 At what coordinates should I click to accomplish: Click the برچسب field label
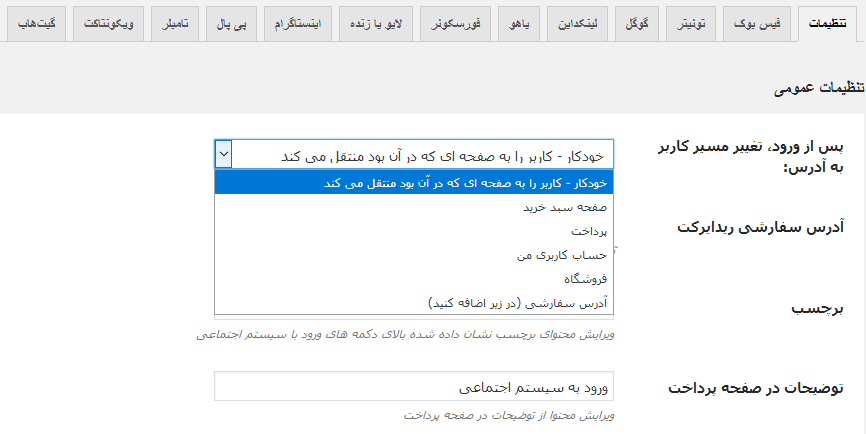(817, 309)
